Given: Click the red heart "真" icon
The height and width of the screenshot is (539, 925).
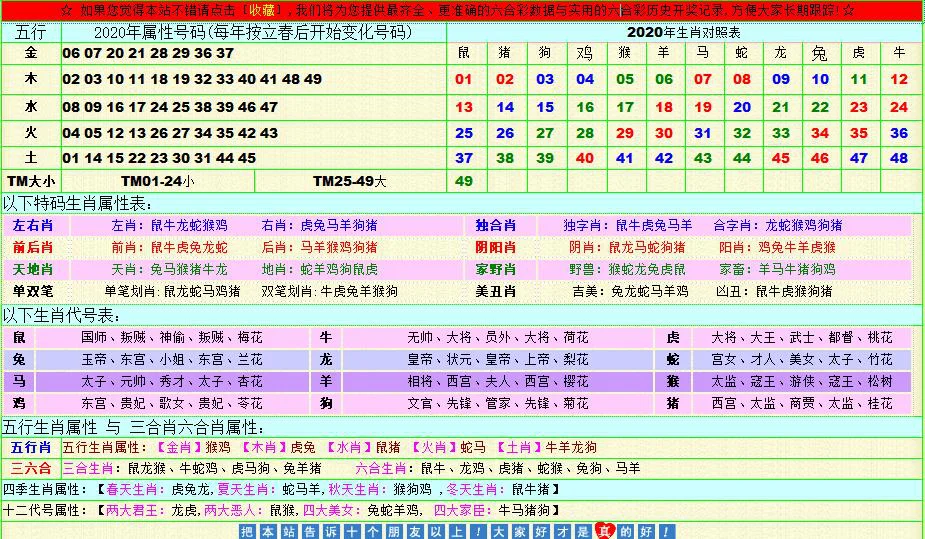Looking at the screenshot, I should click(606, 531).
